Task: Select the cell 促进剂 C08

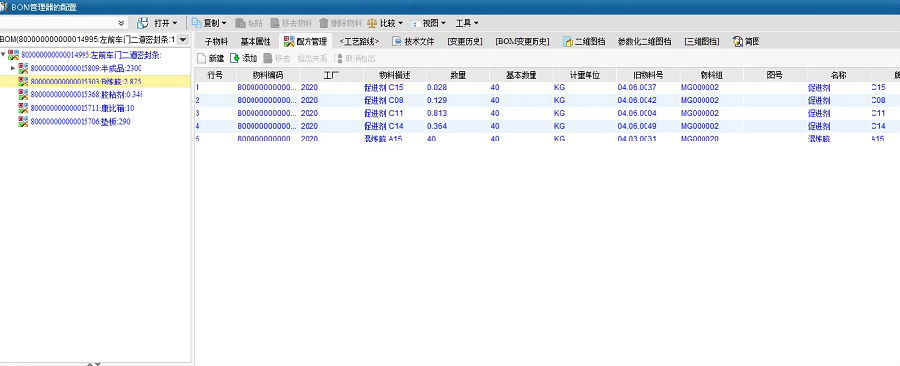Action: (x=385, y=100)
